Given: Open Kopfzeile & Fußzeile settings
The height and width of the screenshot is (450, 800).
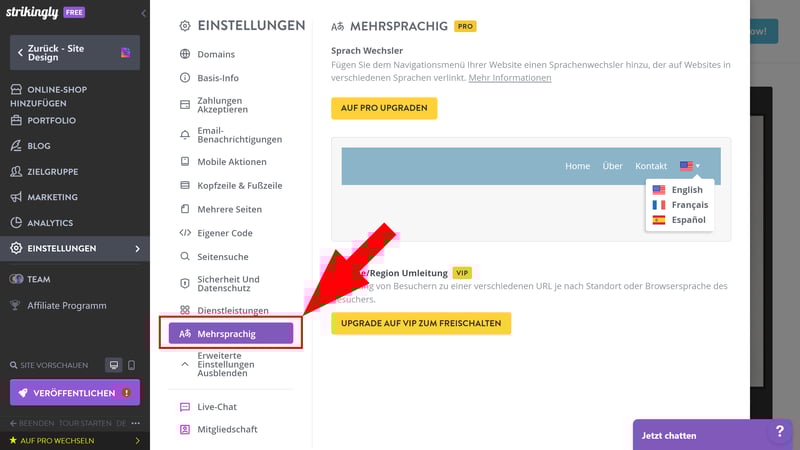Looking at the screenshot, I should point(239,185).
